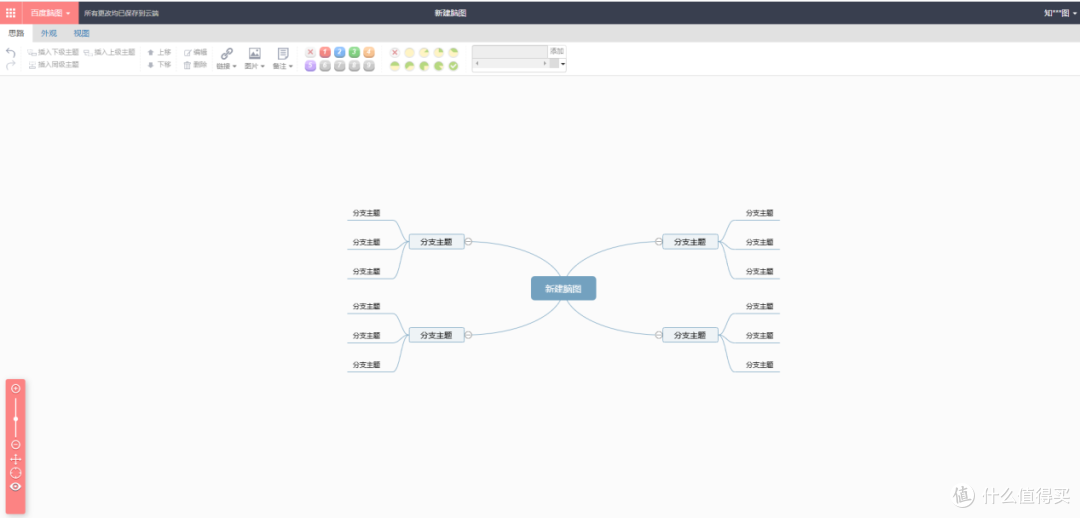
Task: Set priority 9 gray icon
Action: 369,66
